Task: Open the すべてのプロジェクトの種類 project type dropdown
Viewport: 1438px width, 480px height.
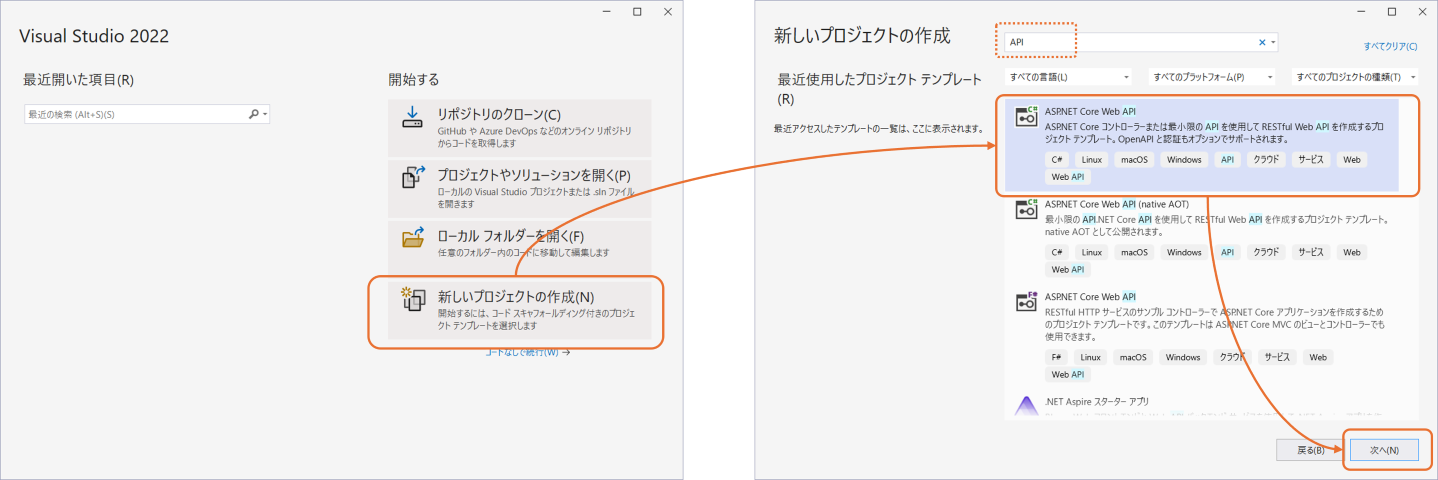Action: click(1355, 77)
